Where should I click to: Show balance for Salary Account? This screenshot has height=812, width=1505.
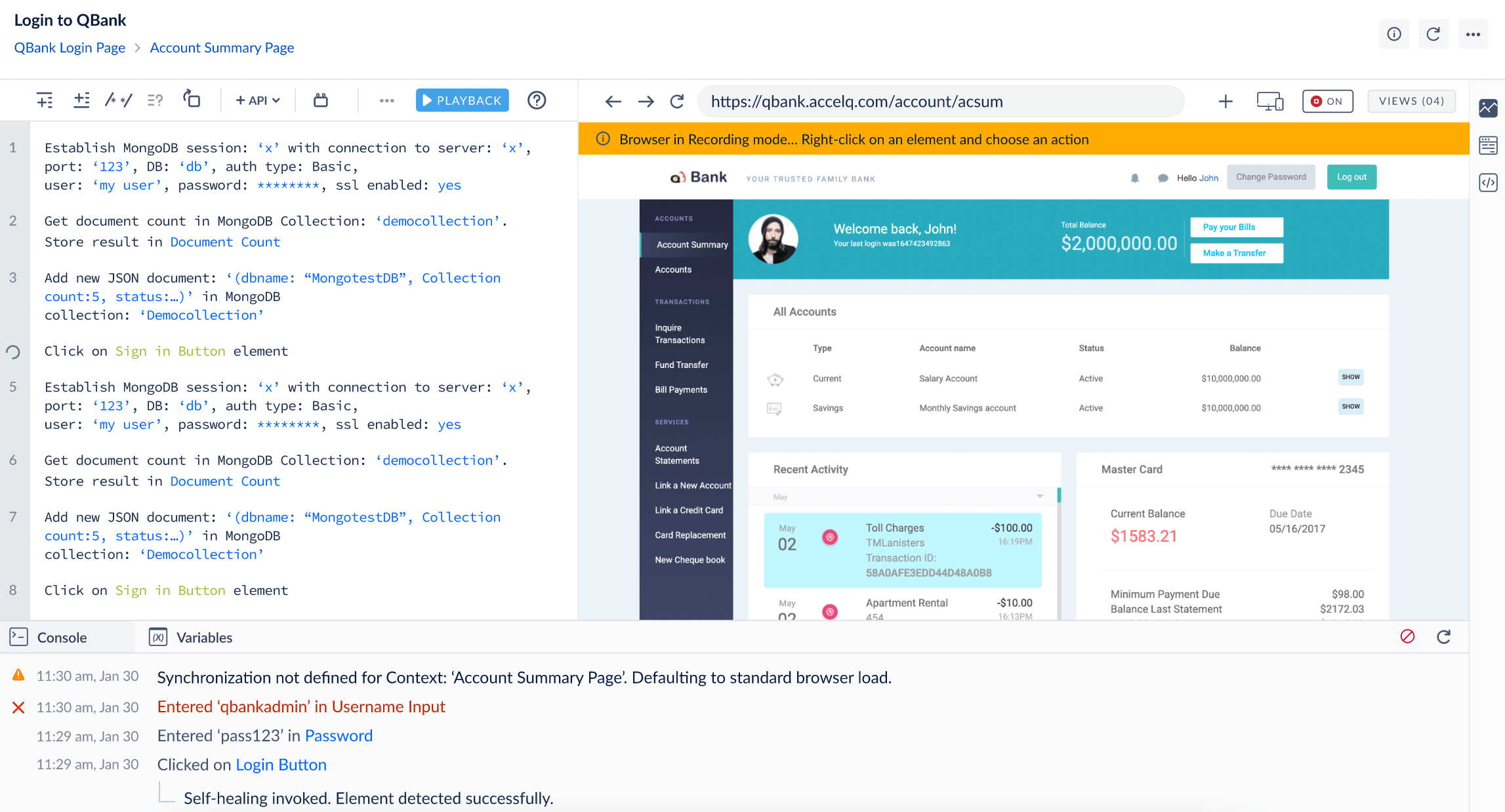pyautogui.click(x=1350, y=377)
